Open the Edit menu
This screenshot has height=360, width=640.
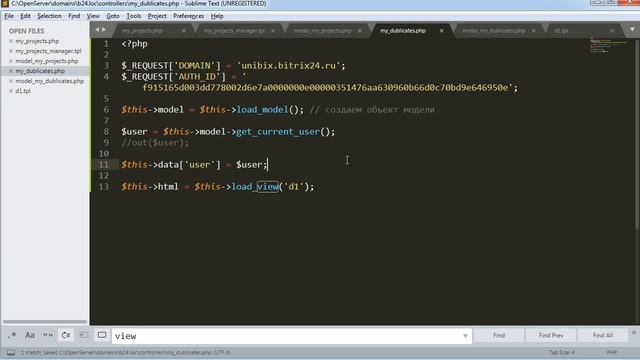(x=25, y=16)
